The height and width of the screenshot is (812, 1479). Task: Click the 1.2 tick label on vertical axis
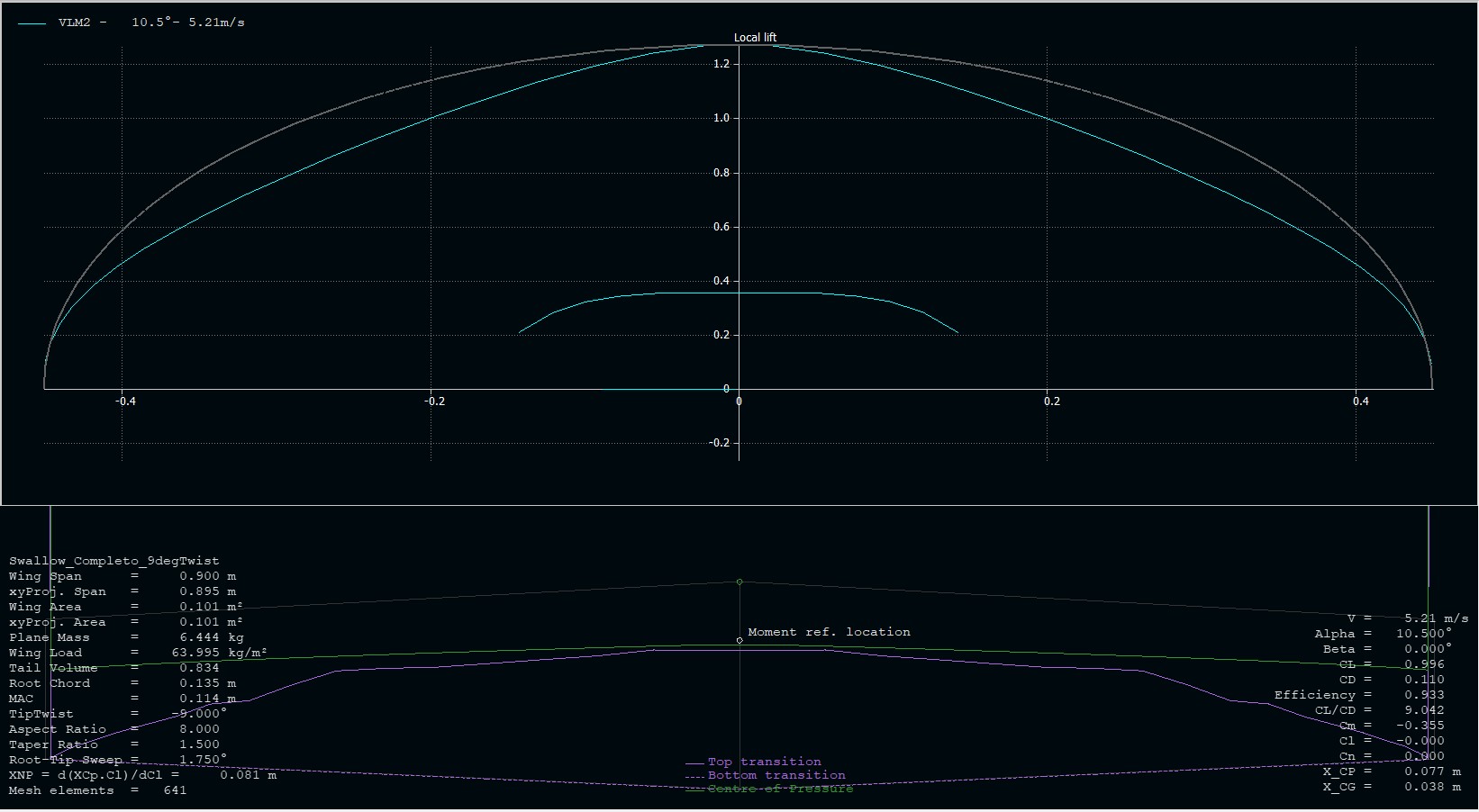pos(721,64)
